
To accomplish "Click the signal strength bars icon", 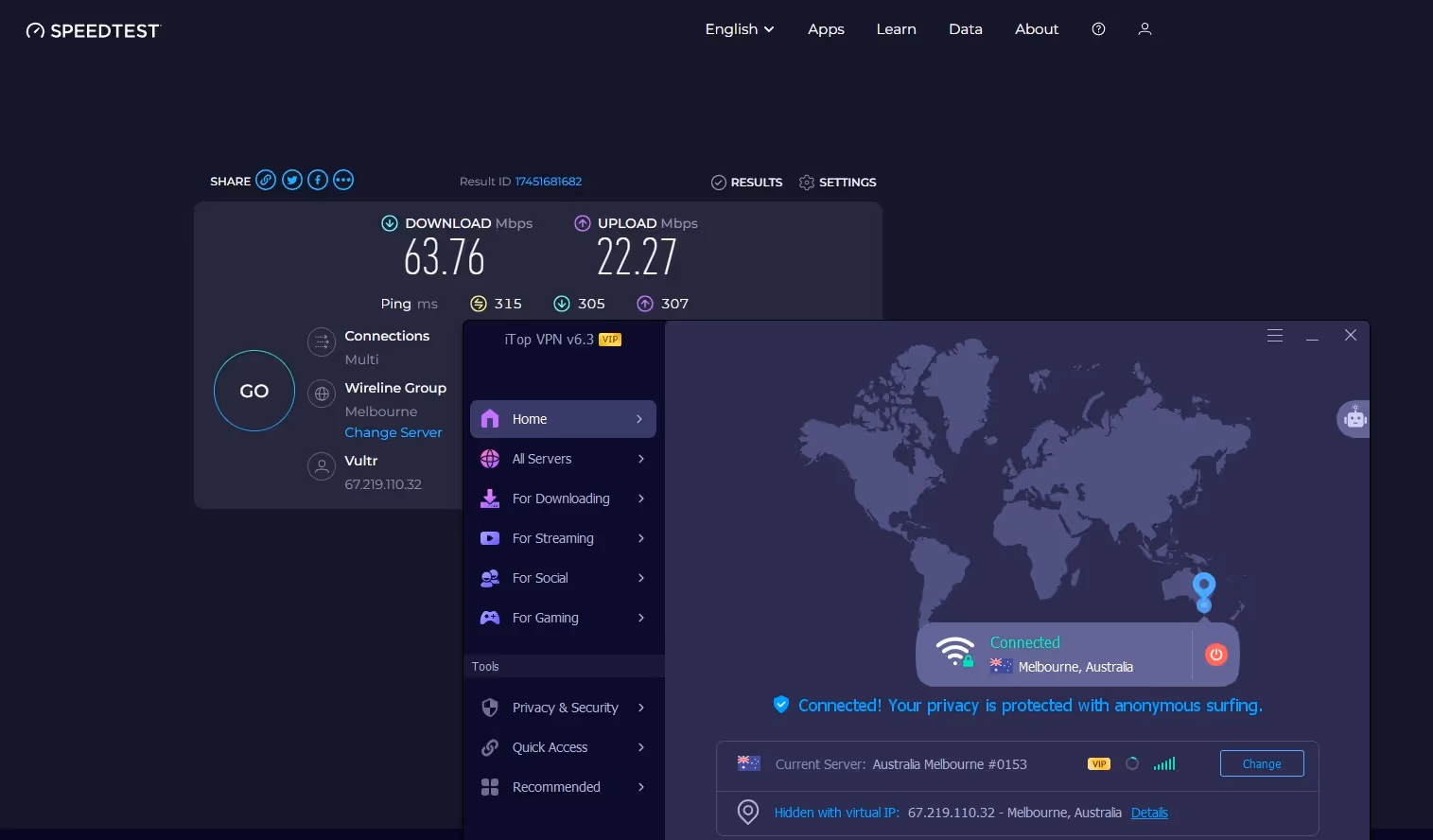I will pos(1164,763).
